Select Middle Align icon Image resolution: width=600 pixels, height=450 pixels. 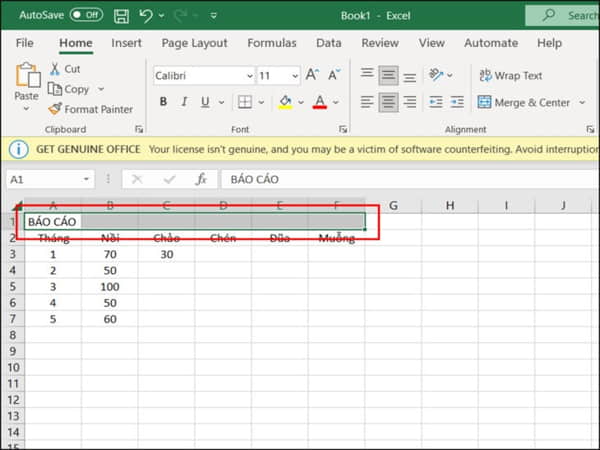(x=388, y=75)
